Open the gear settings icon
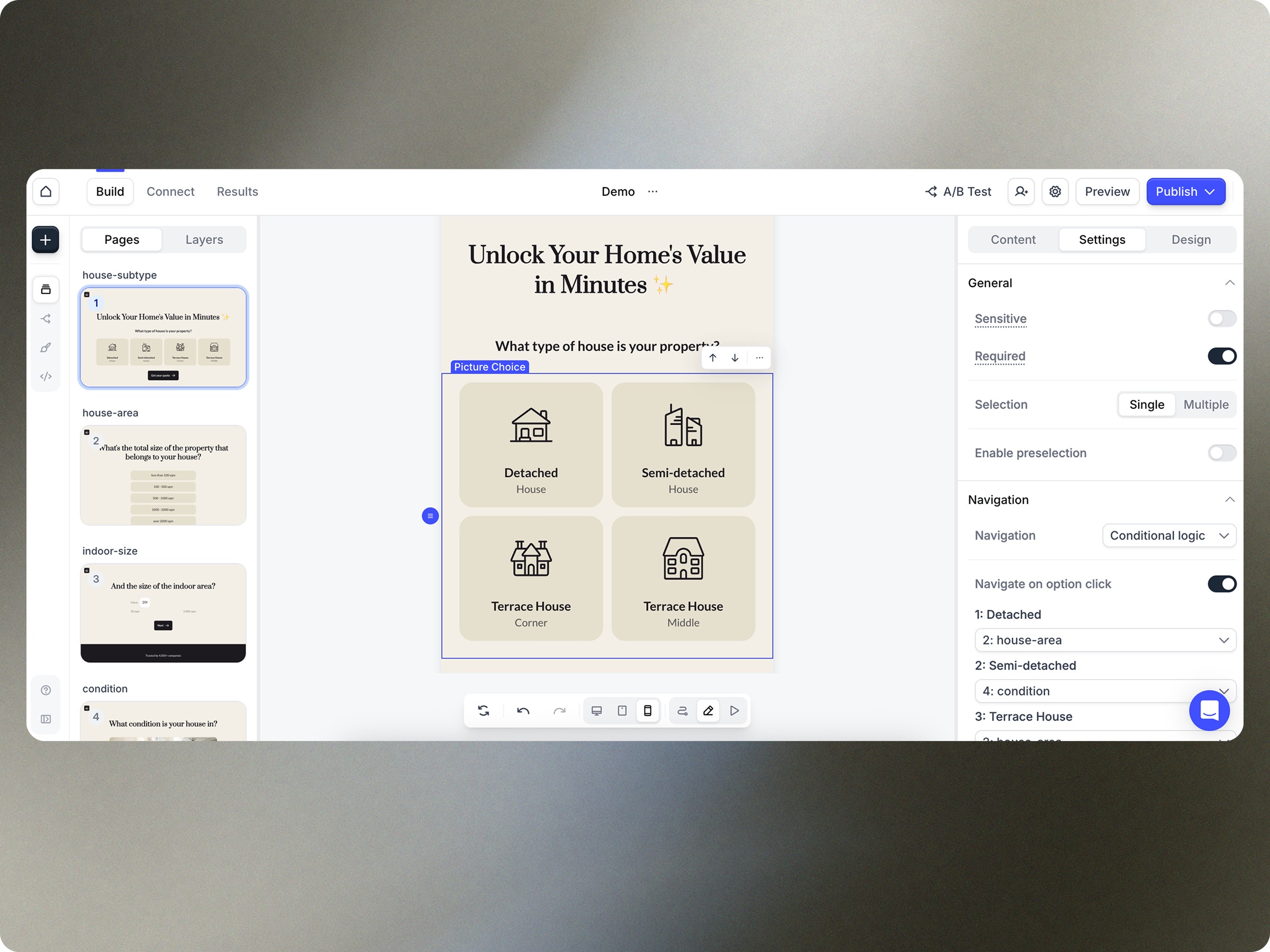 point(1055,191)
